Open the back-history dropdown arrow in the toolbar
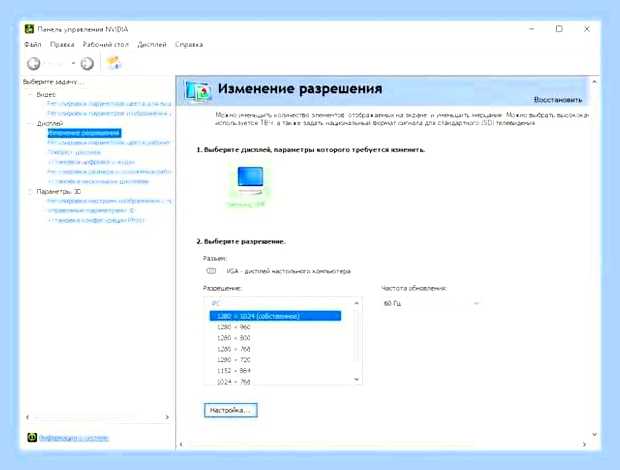620x470 pixels. pyautogui.click(x=73, y=63)
